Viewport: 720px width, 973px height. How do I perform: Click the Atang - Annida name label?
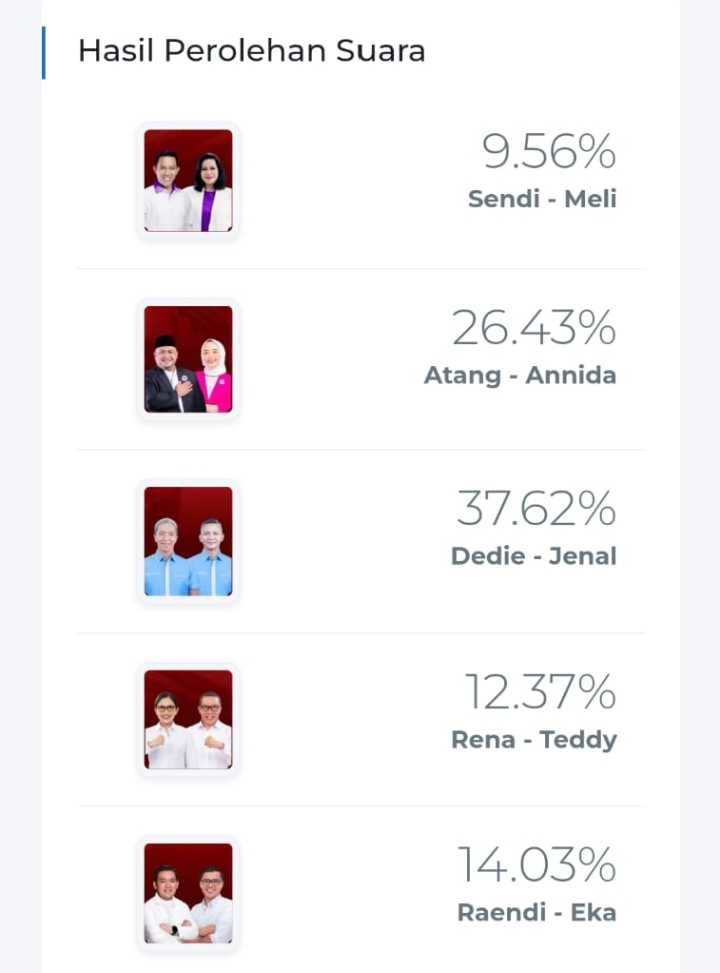pyautogui.click(x=520, y=376)
